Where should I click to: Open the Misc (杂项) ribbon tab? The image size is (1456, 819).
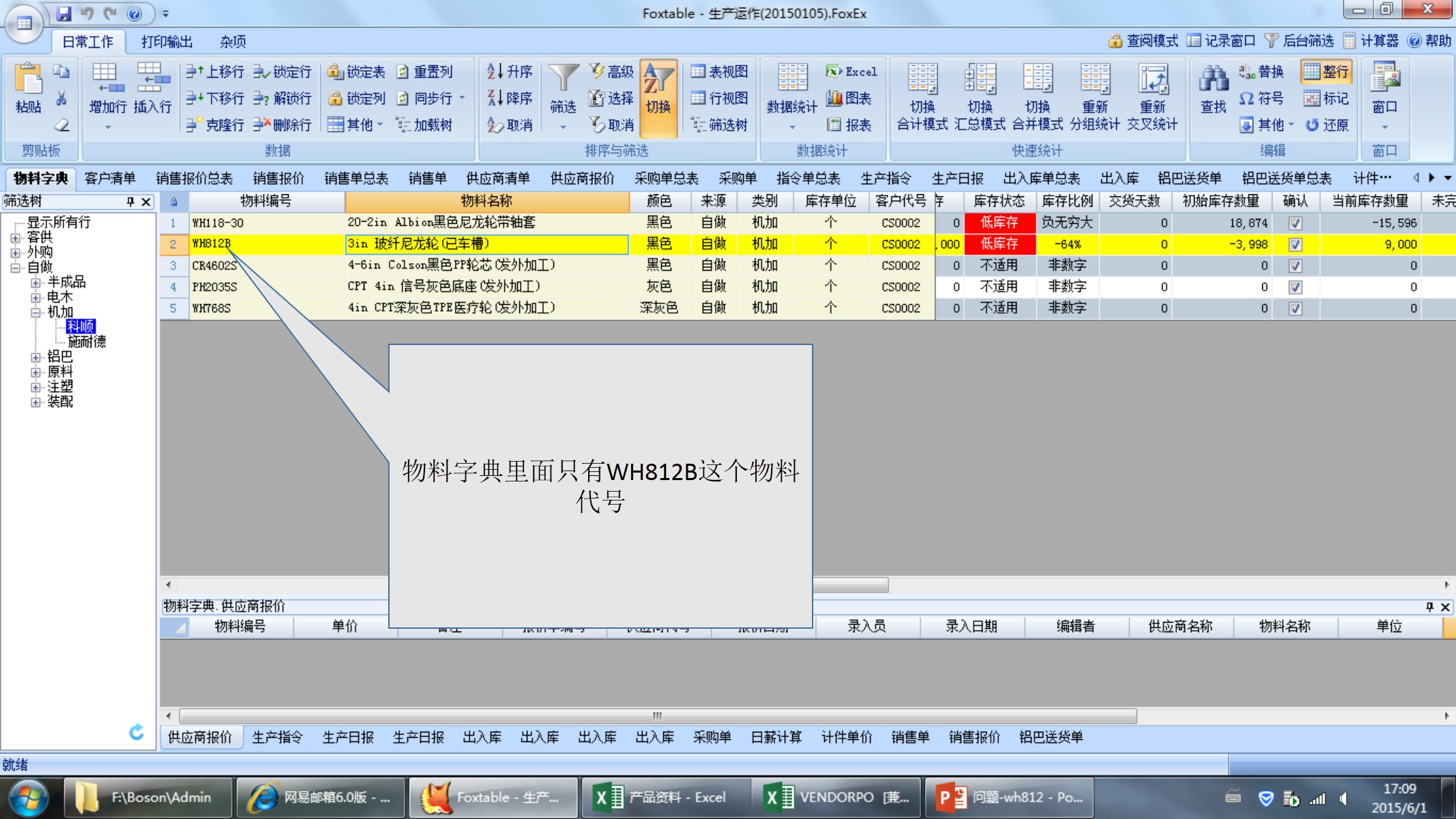click(233, 42)
